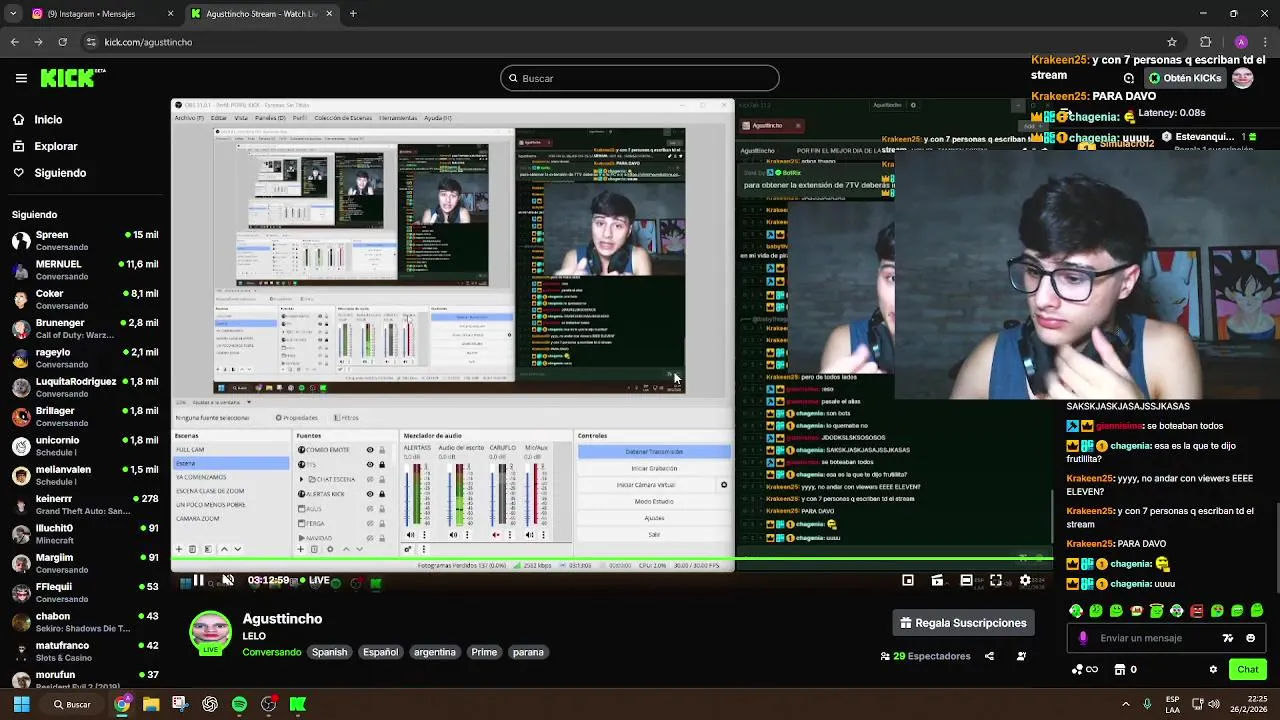
Task: Open user avatar menu at top right
Action: click(1243, 78)
